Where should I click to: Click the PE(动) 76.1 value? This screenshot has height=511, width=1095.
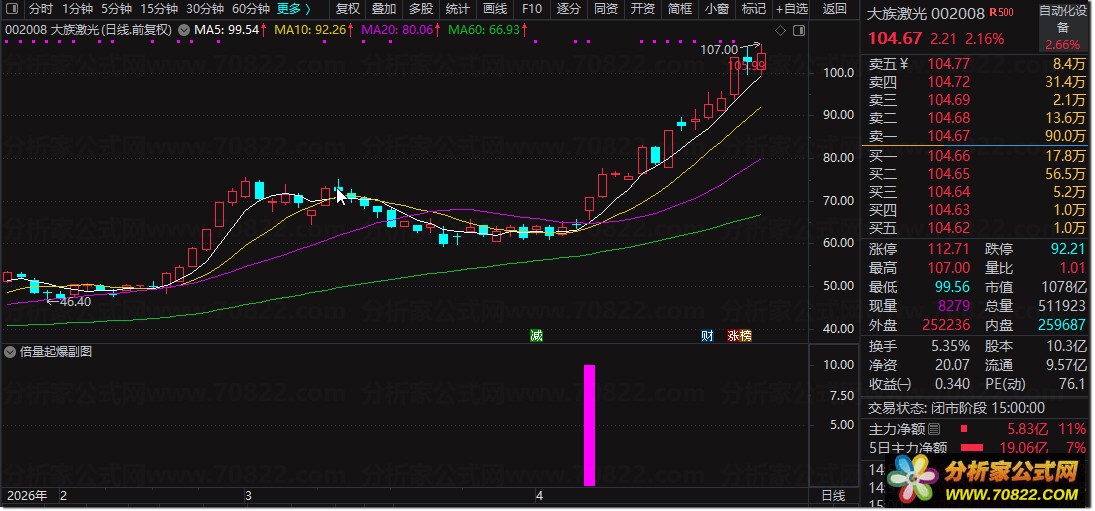[1074, 384]
